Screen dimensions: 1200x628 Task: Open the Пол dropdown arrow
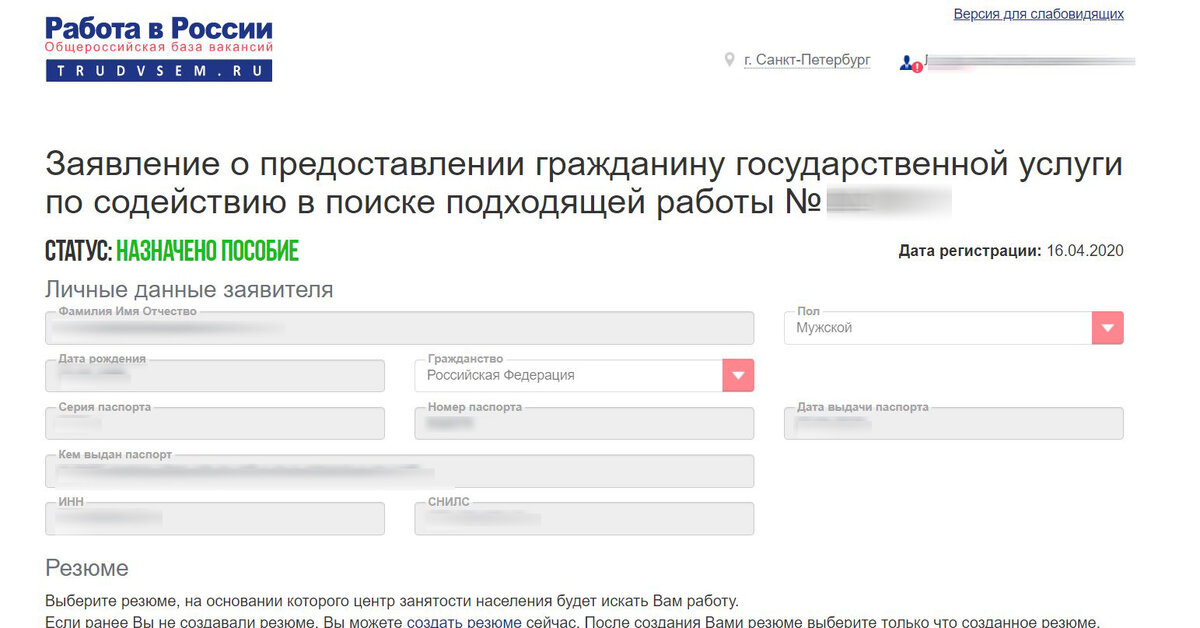tap(1107, 327)
